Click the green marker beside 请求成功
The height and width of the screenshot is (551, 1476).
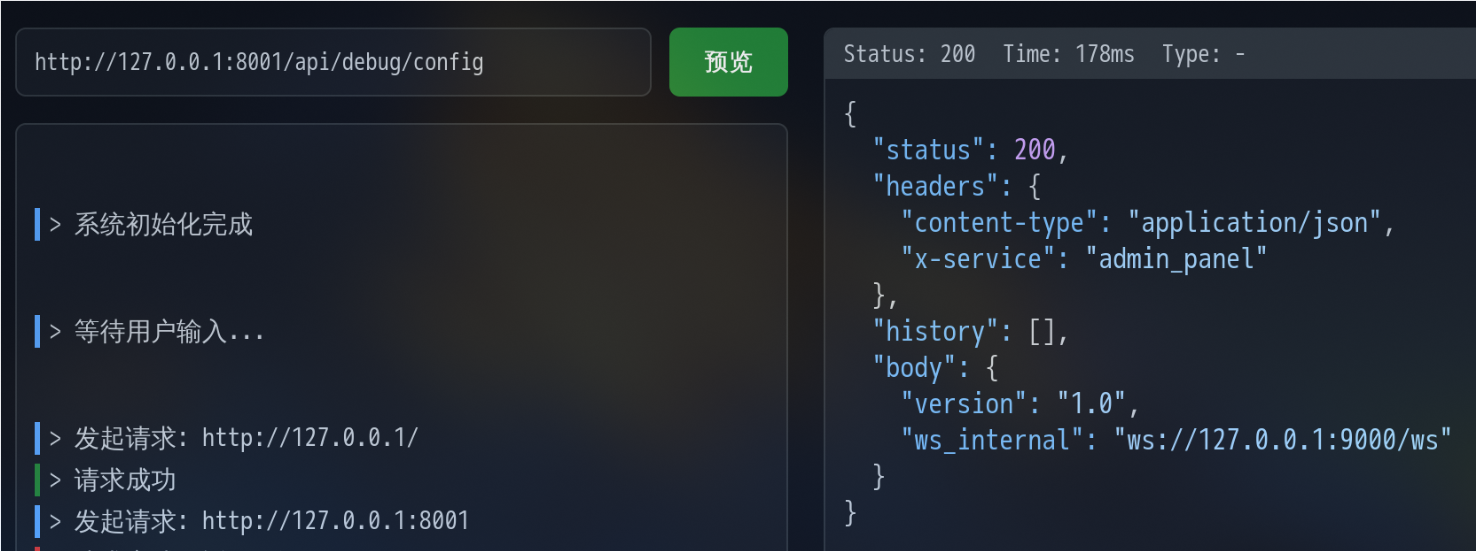(37, 480)
